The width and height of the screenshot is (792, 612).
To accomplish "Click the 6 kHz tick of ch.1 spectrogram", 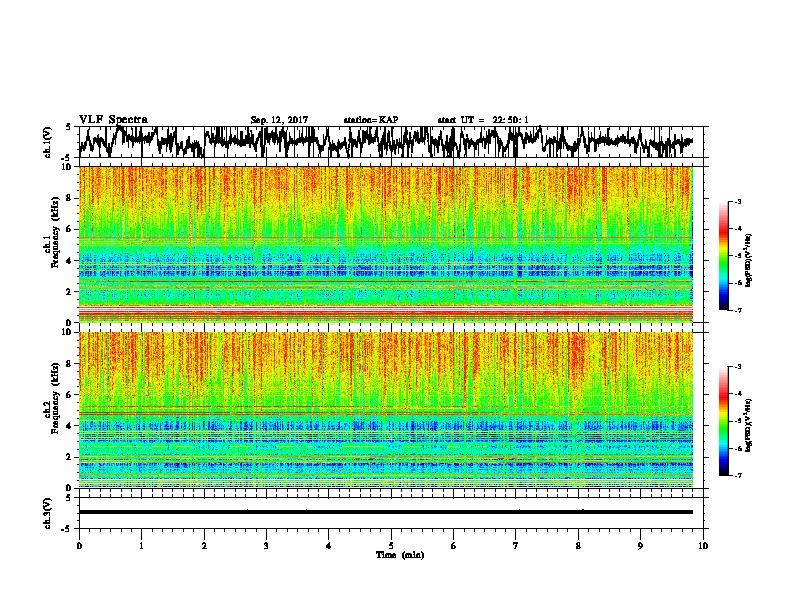I will point(70,229).
